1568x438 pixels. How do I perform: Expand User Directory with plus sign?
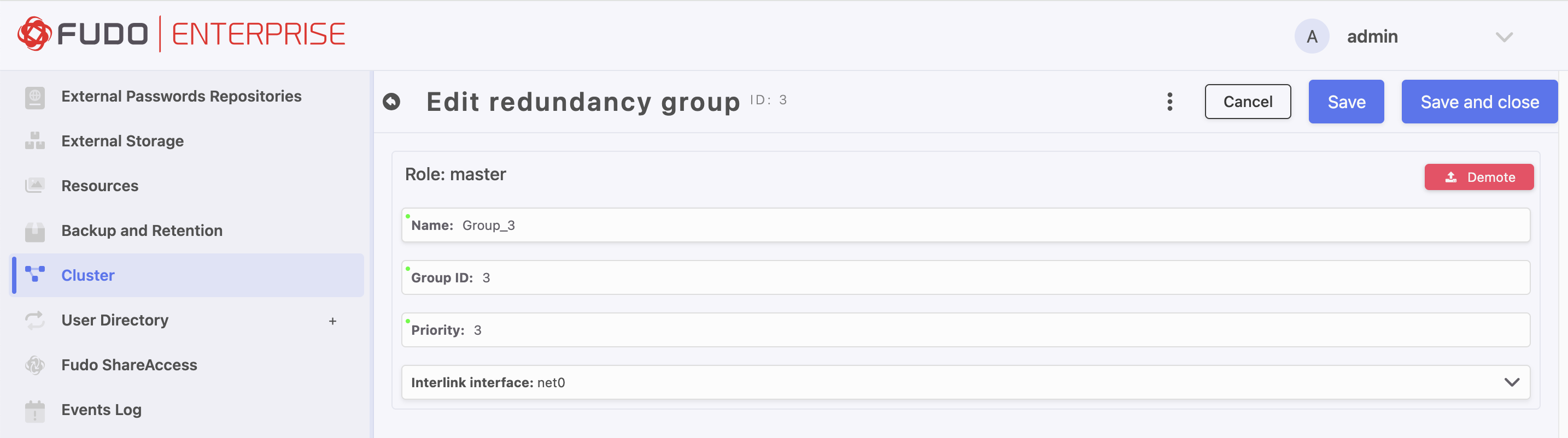(332, 321)
